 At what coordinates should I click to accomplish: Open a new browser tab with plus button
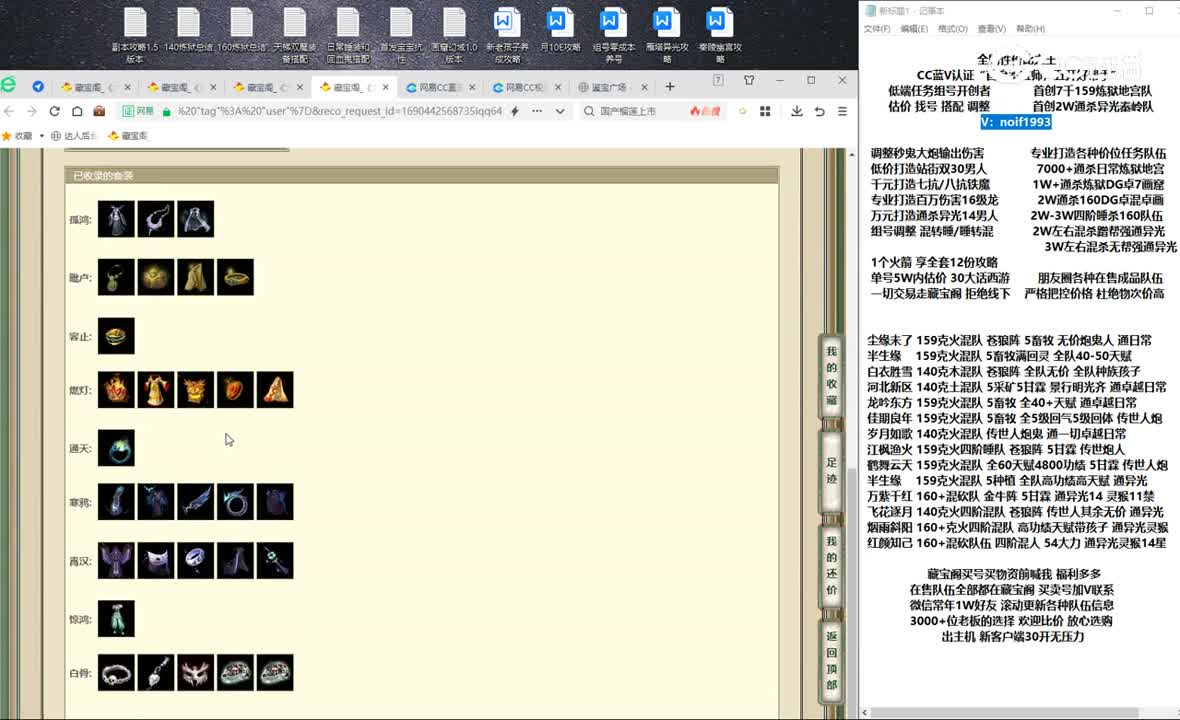pyautogui.click(x=670, y=87)
